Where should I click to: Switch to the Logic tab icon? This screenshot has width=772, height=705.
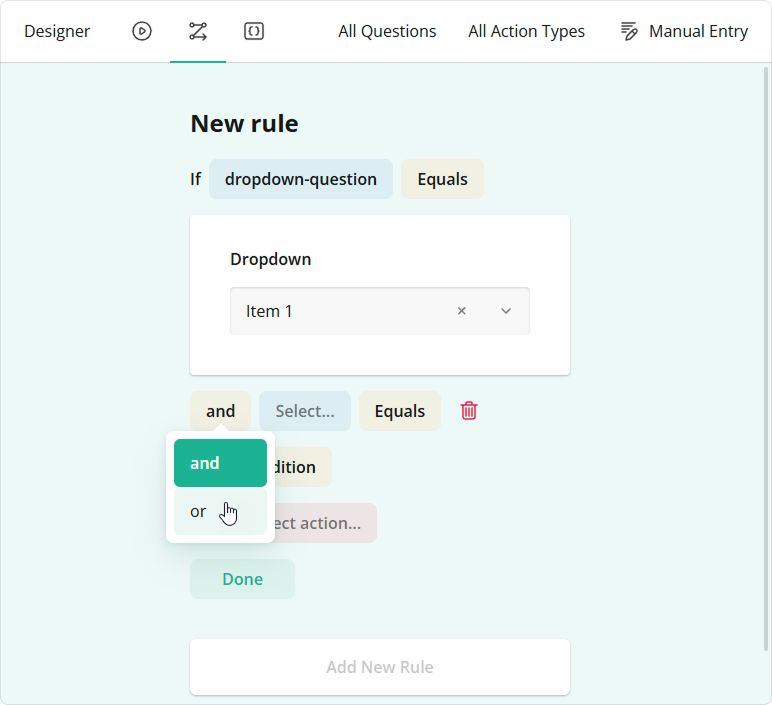click(x=198, y=31)
